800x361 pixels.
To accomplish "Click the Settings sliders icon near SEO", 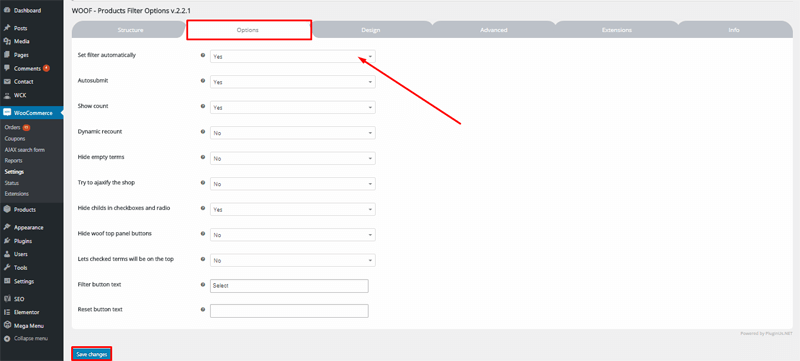I will click(x=7, y=281).
